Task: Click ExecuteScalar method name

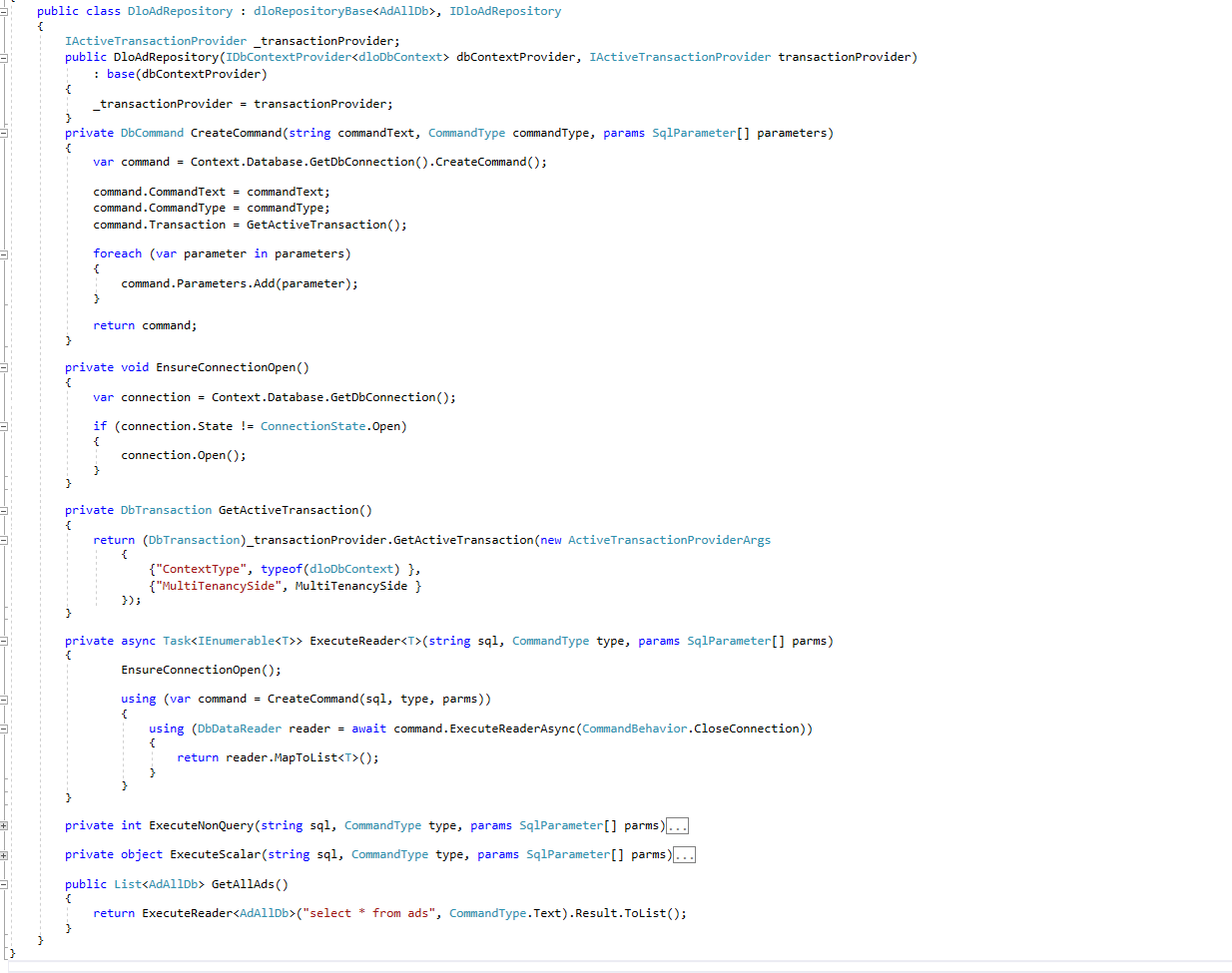Action: point(215,854)
